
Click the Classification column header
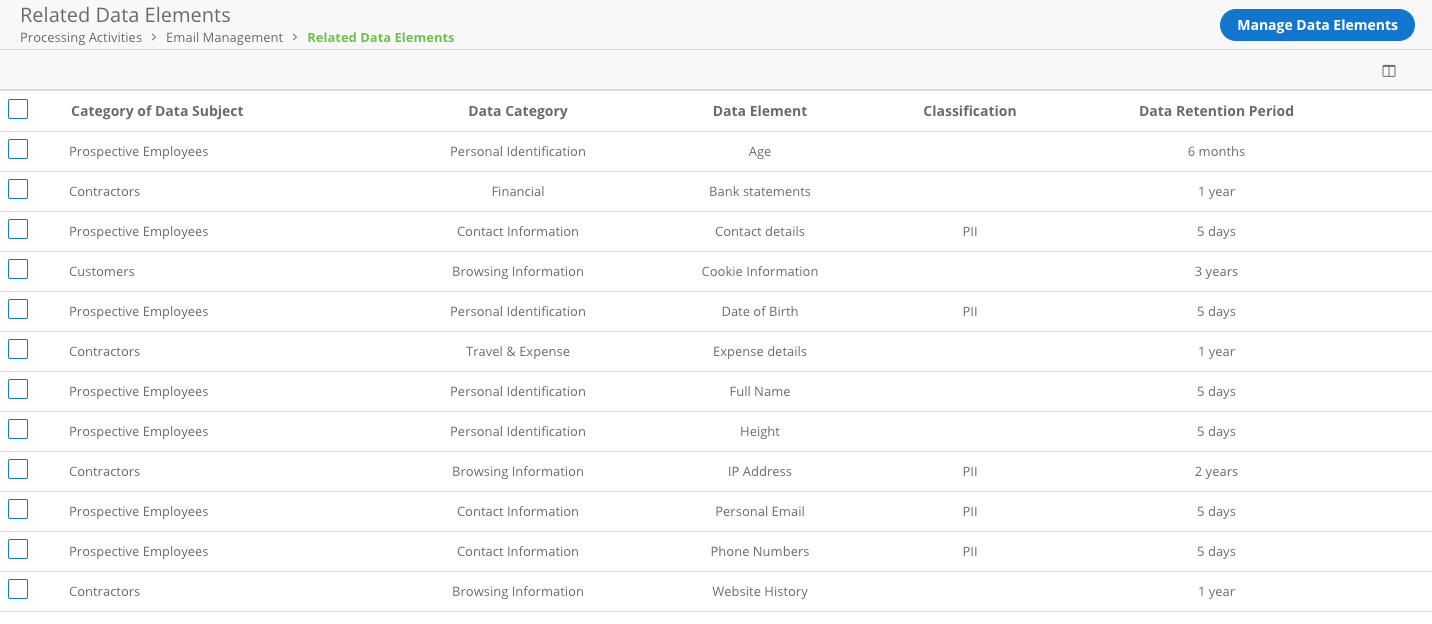(969, 111)
